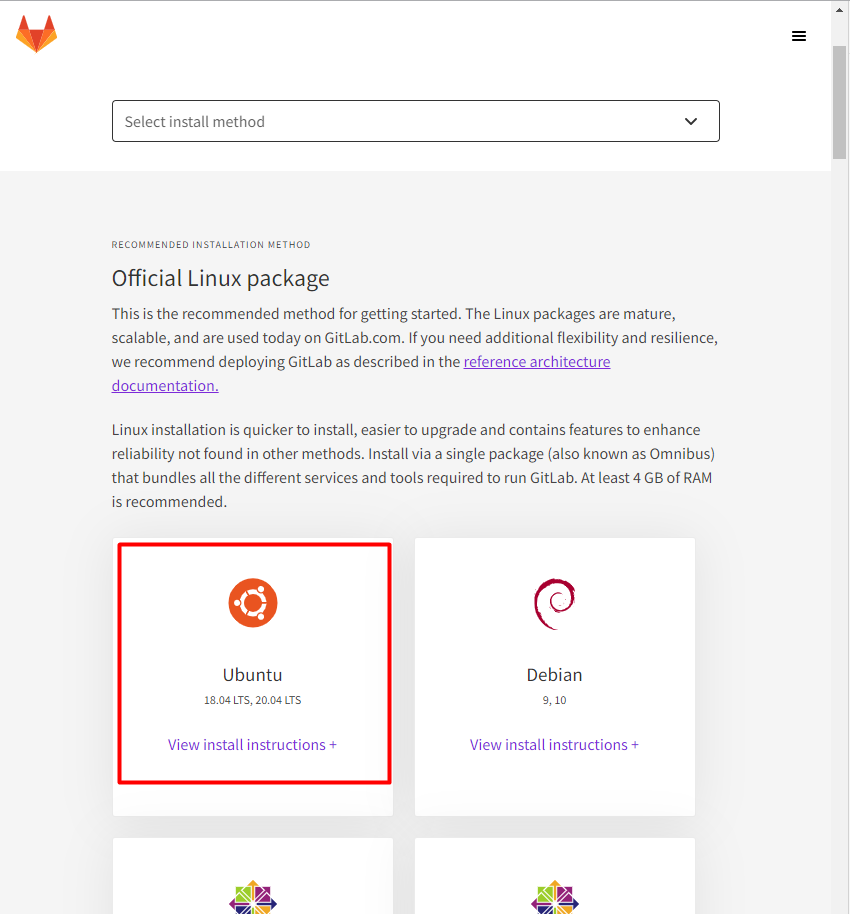Click the Ubuntu logo icon
850x914 pixels.
click(252, 603)
